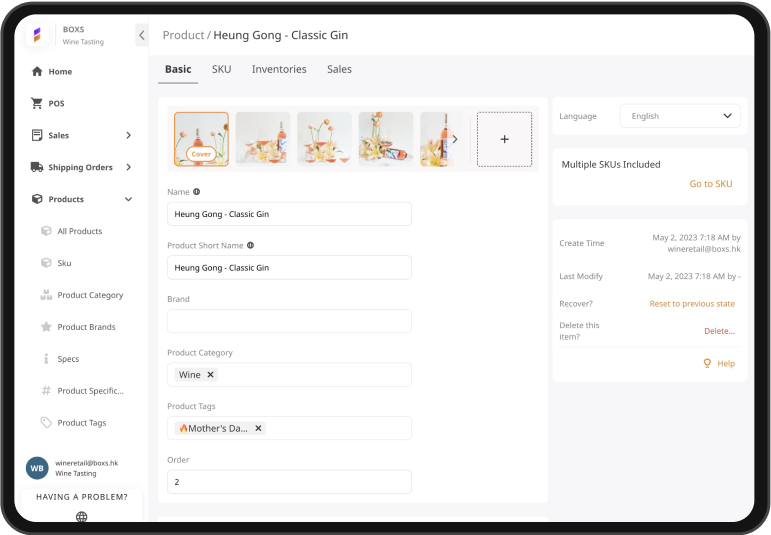Click the Product Brands star icon

pos(46,327)
